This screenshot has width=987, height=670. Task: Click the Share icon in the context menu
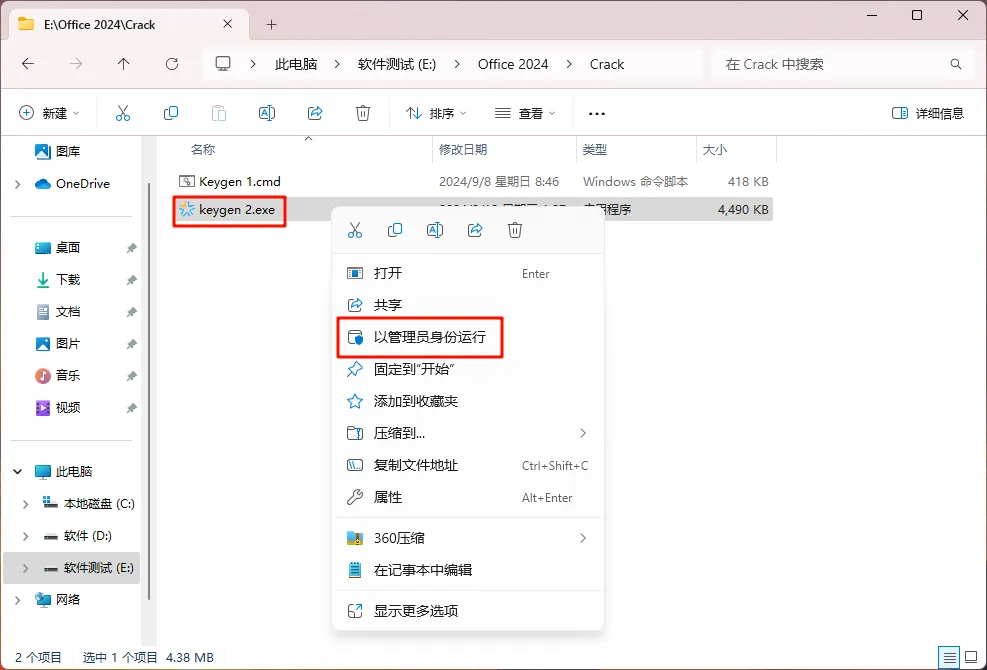475,230
